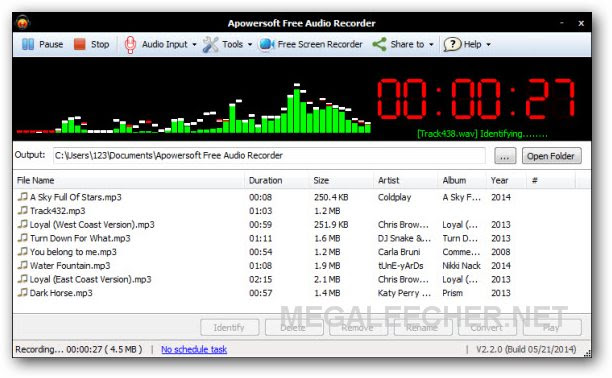Open the No schedule task link

click(194, 349)
